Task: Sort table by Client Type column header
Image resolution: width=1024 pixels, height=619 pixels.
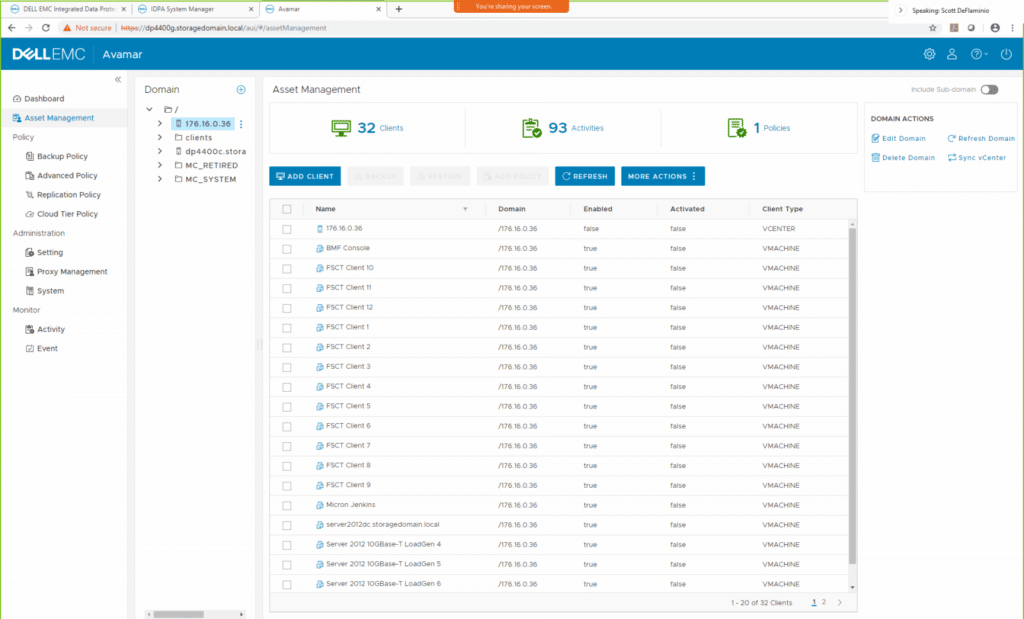Action: point(782,209)
